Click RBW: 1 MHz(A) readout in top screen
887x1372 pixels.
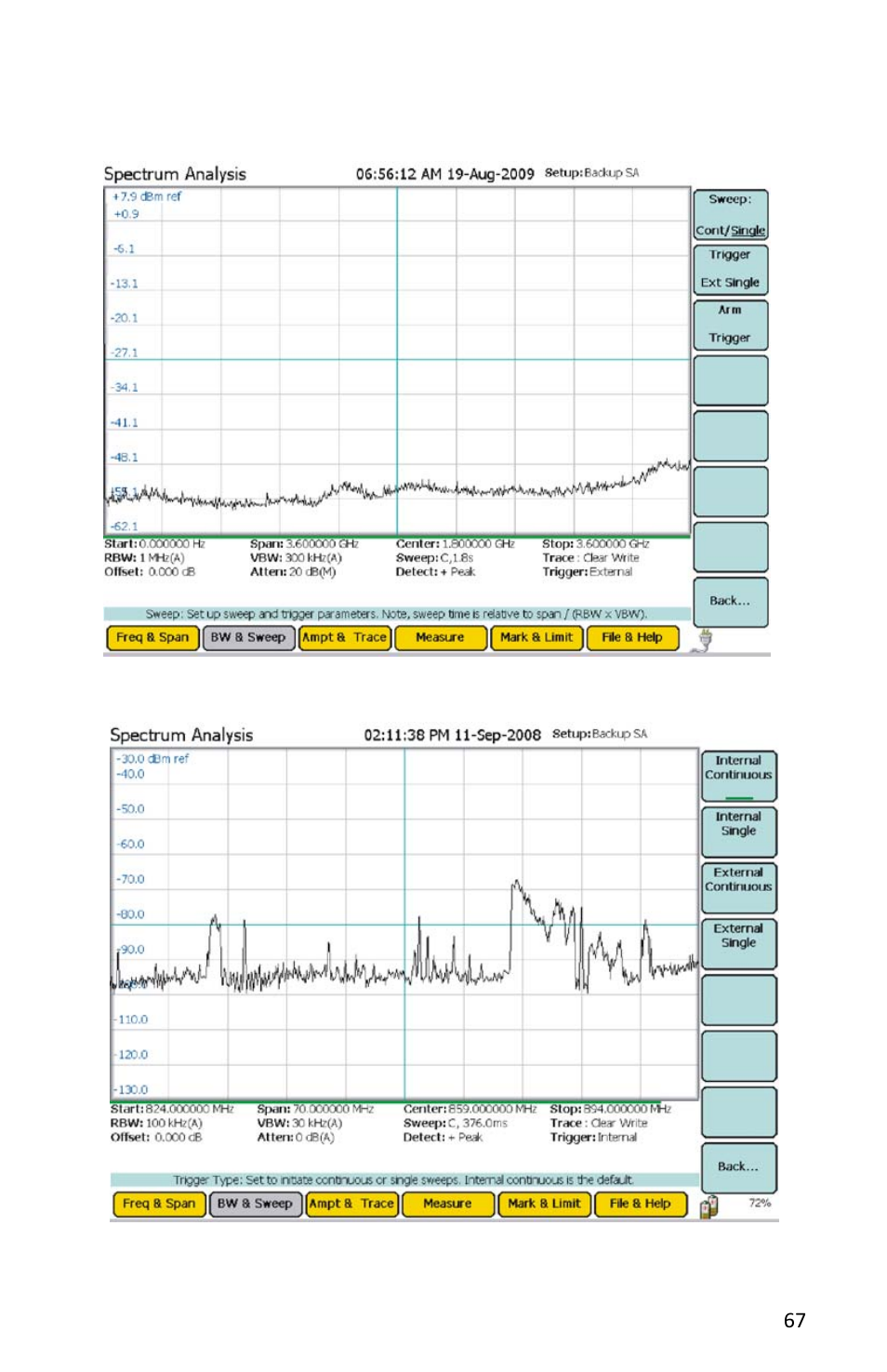pos(144,558)
